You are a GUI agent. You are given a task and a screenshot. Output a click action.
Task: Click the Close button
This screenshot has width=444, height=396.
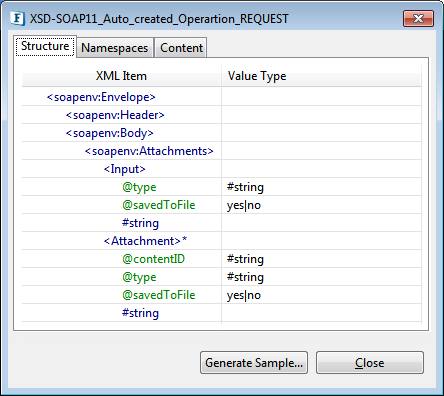coord(370,362)
